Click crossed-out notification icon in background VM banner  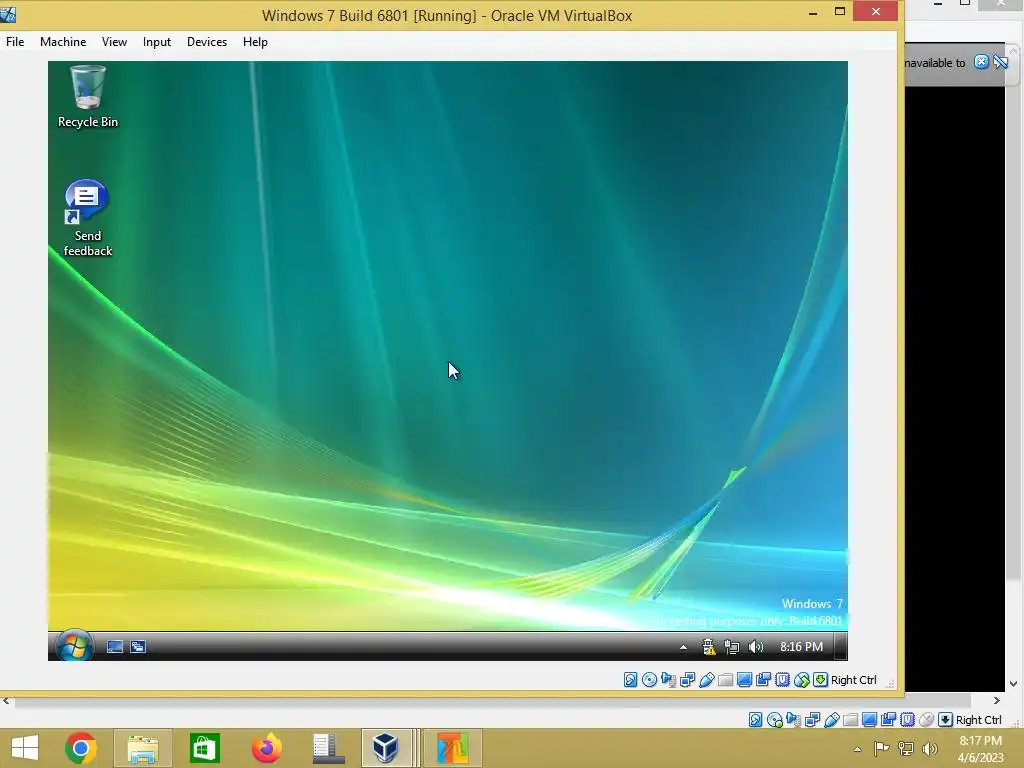coord(1000,62)
